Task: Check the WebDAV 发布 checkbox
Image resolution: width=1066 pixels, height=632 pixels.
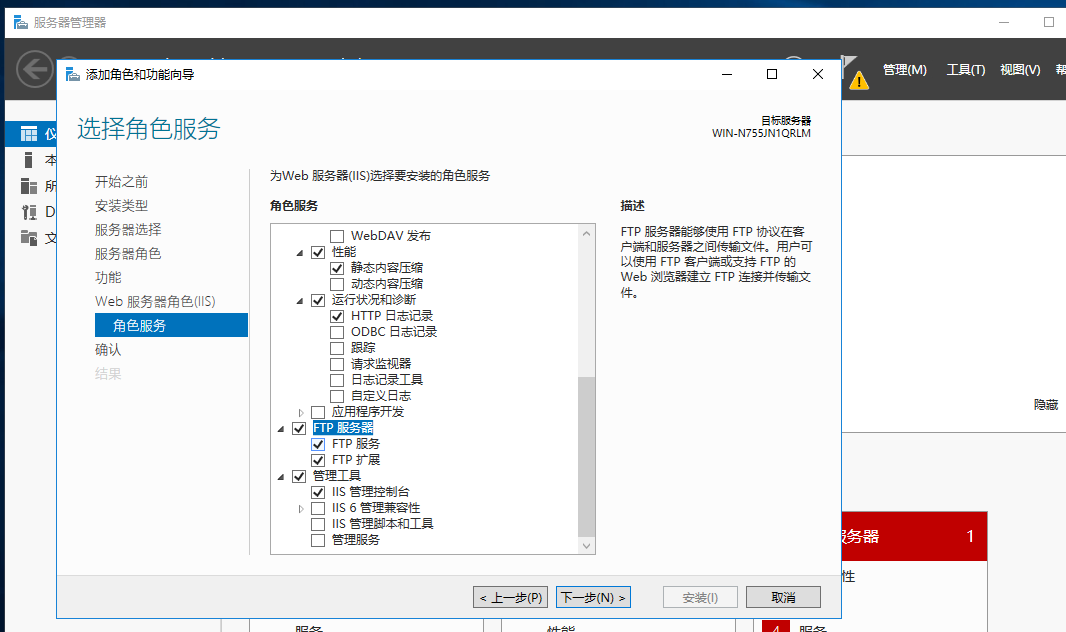Action: 337,236
